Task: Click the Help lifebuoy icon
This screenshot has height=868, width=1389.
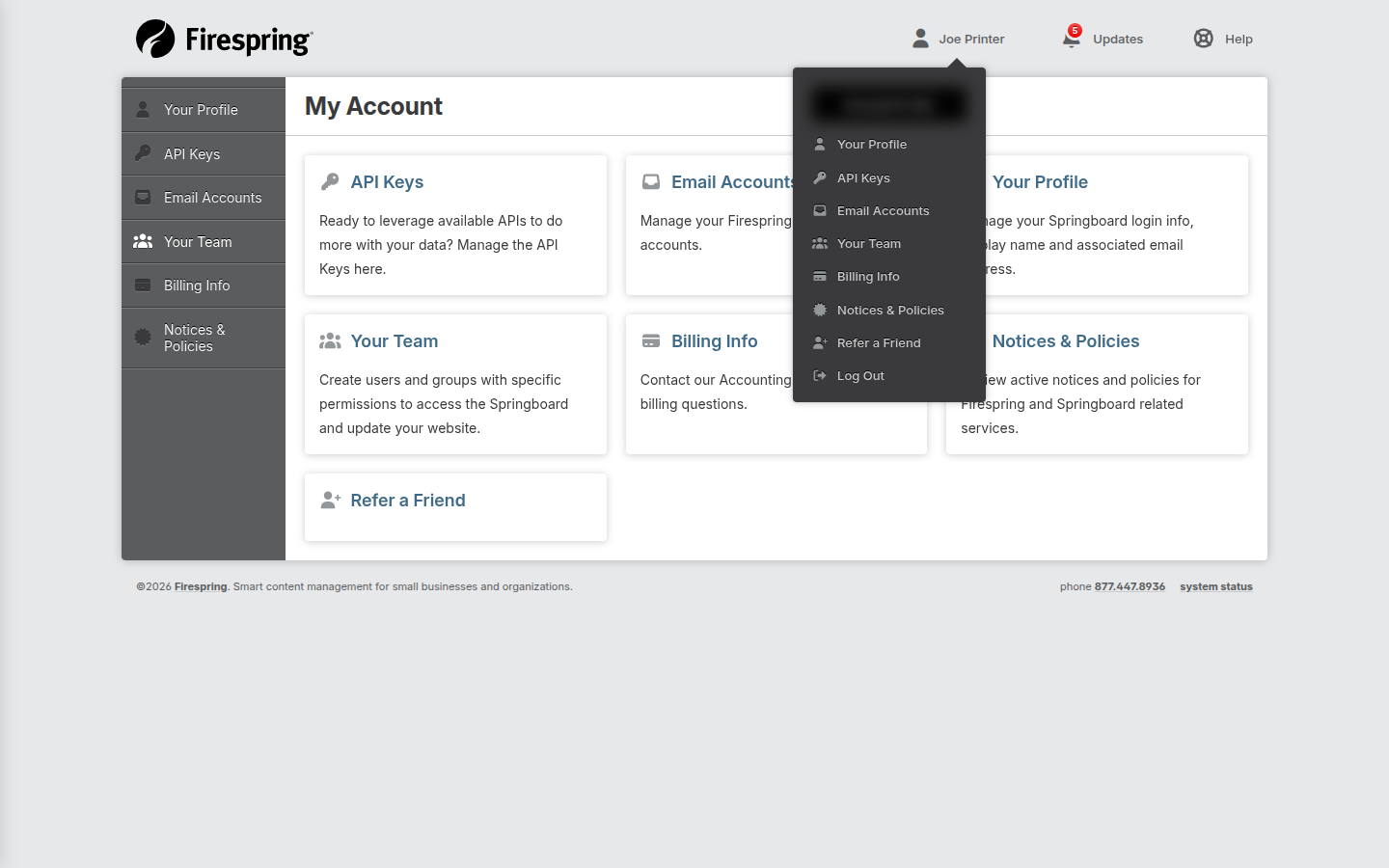Action: [x=1204, y=39]
